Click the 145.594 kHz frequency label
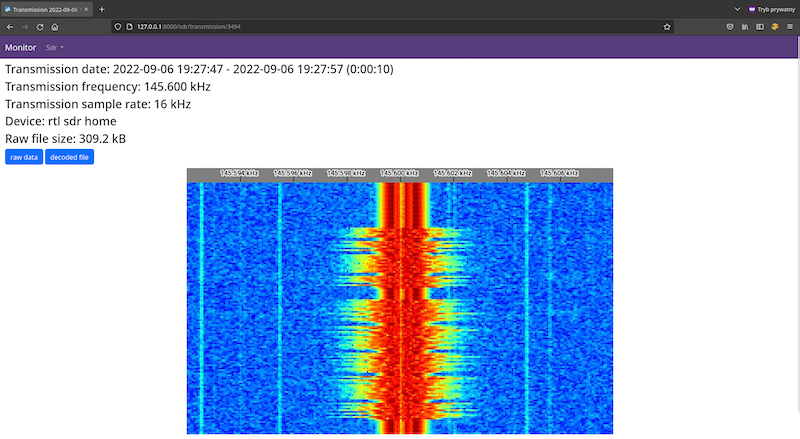Image resolution: width=800 pixels, height=439 pixels. tap(240, 173)
